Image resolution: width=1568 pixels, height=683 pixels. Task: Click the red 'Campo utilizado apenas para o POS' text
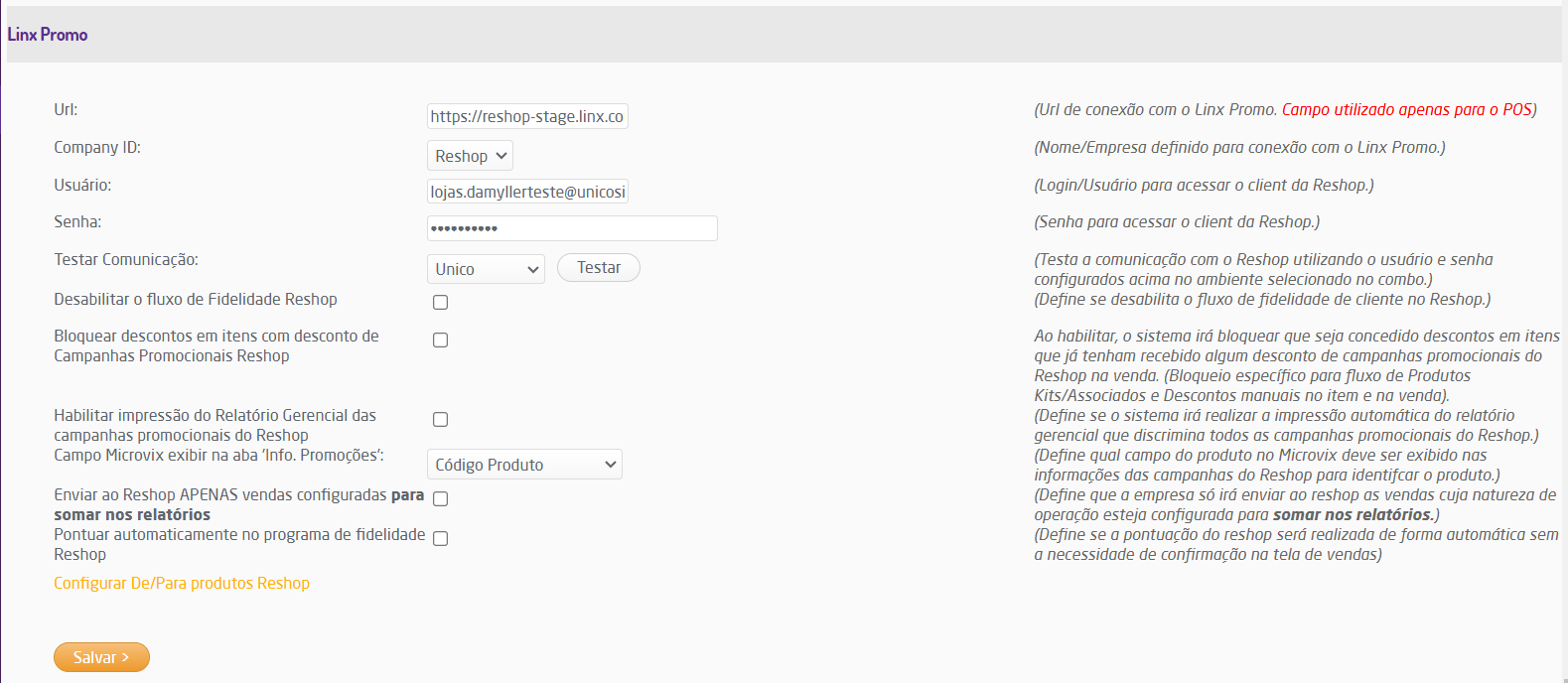tap(1406, 110)
